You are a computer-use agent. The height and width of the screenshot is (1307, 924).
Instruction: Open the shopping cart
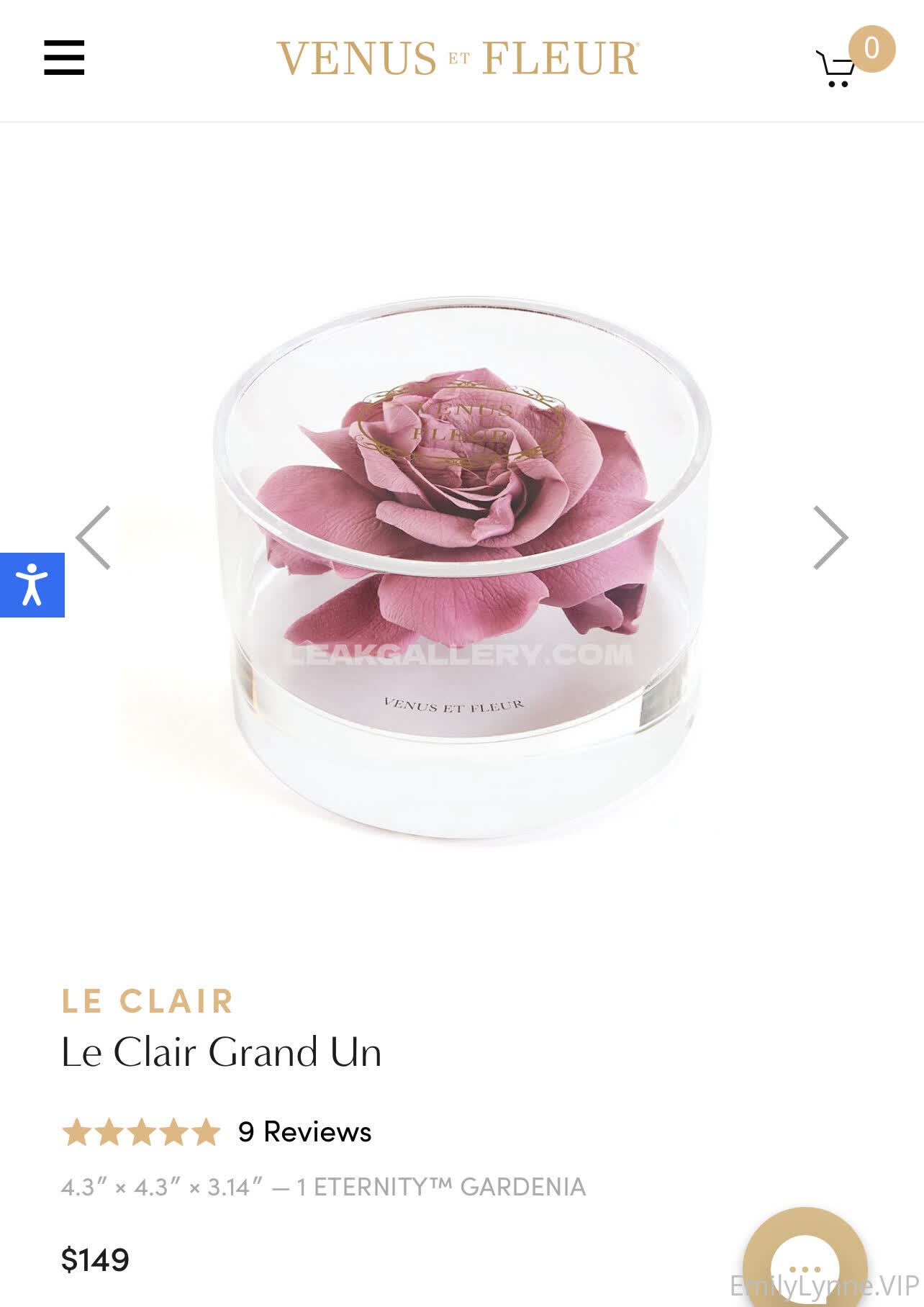[835, 69]
